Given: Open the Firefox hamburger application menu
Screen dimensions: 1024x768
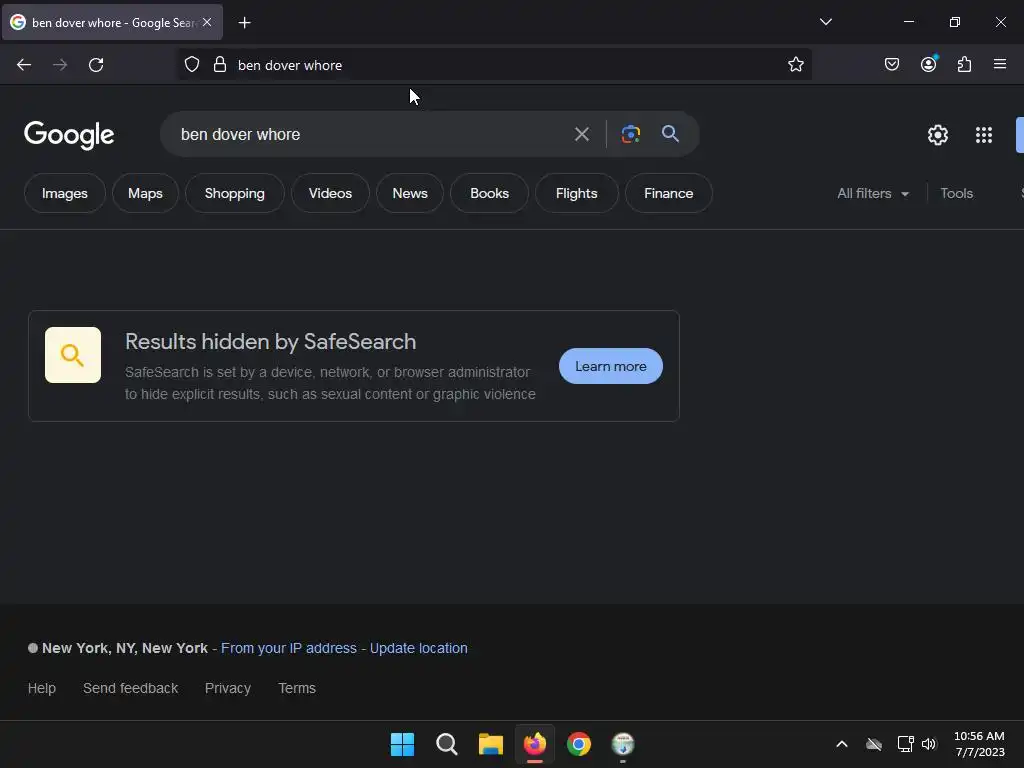Looking at the screenshot, I should [1000, 64].
